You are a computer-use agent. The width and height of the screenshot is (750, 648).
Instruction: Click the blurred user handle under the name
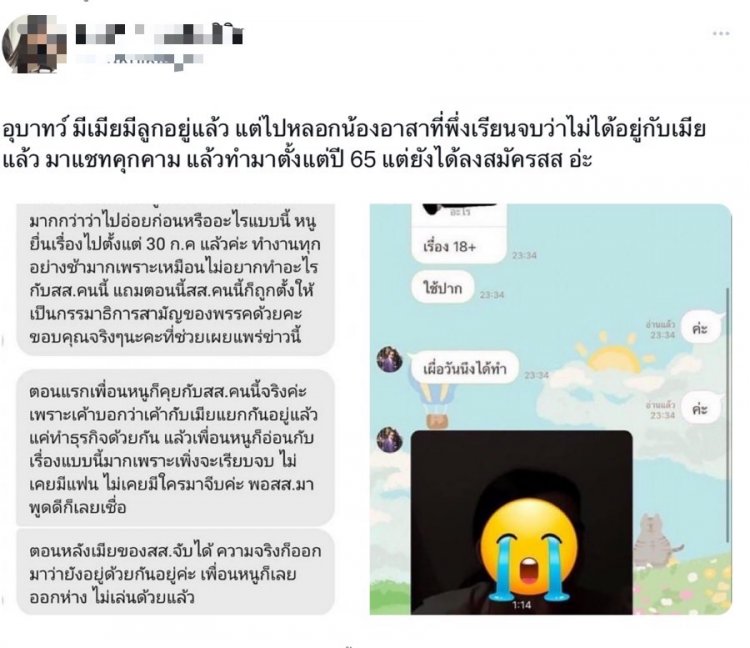coord(140,61)
